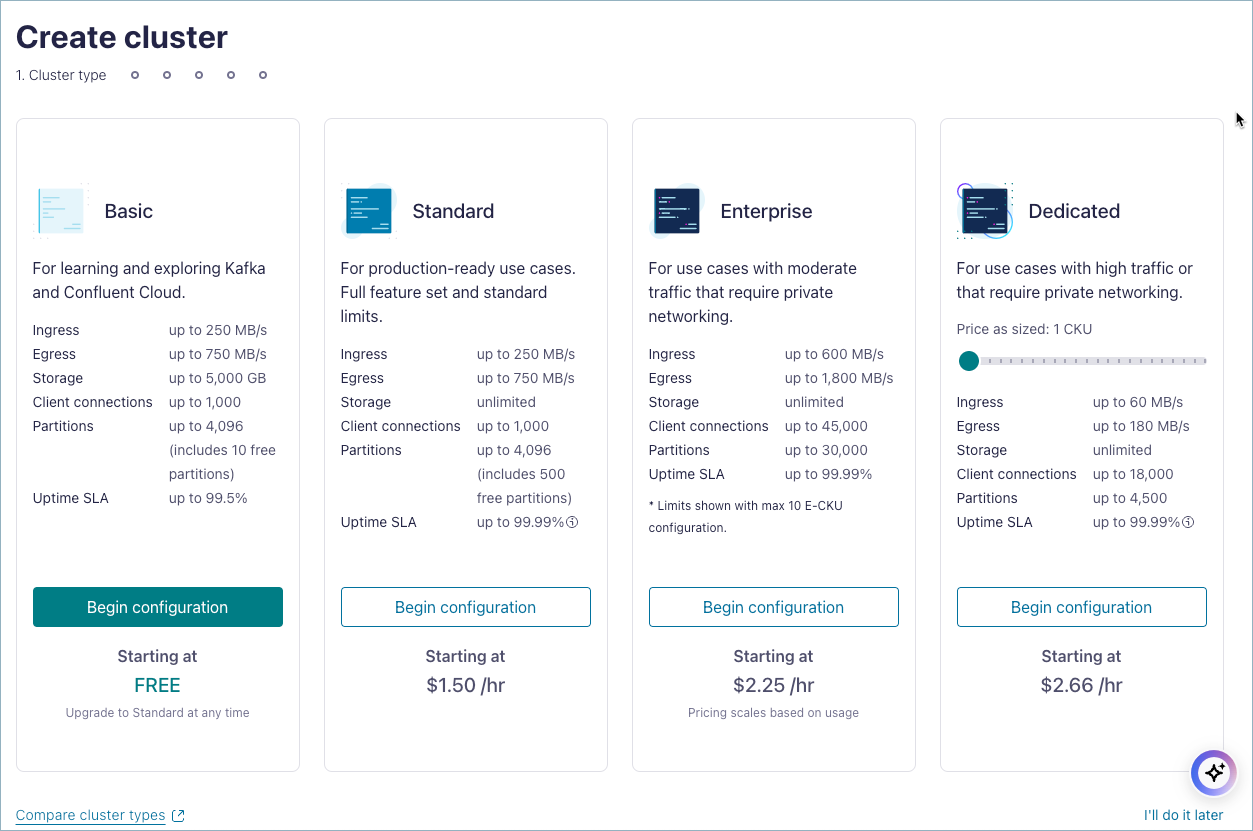
Task: Begin configuration for the Basic cluster
Action: point(157,606)
